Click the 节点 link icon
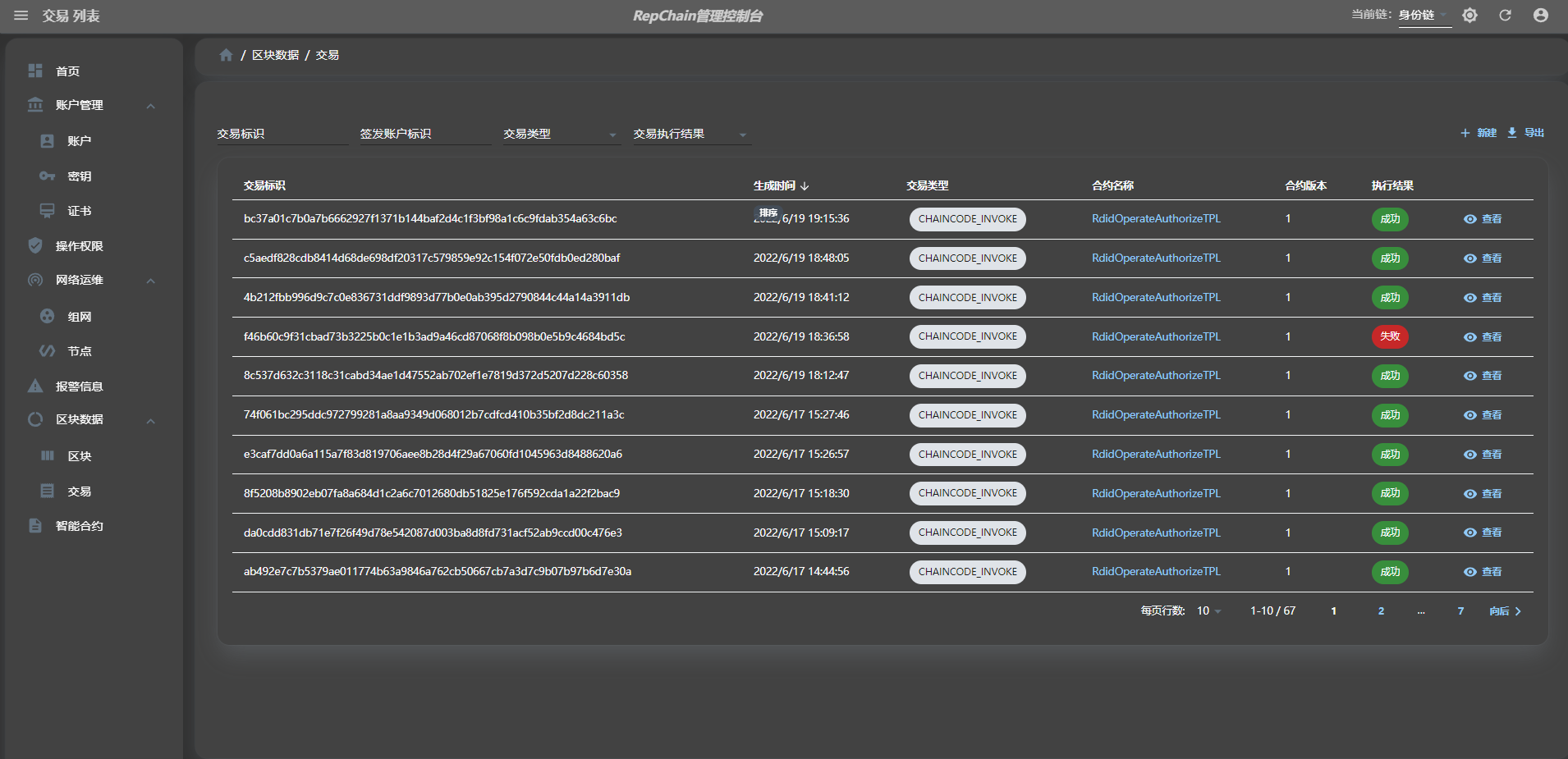The width and height of the screenshot is (1568, 759). pyautogui.click(x=48, y=351)
